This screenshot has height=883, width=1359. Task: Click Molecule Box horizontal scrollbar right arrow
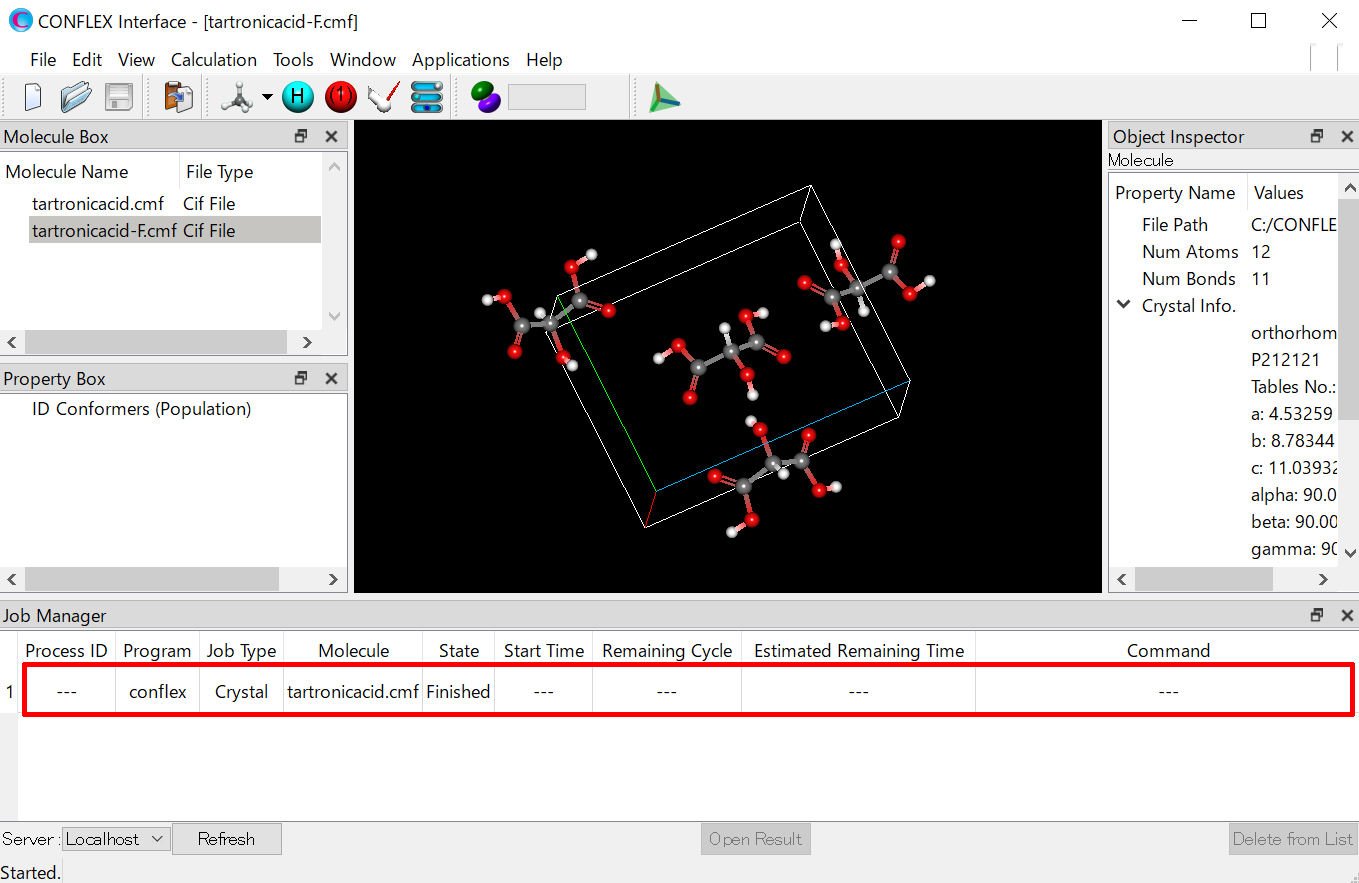(x=307, y=343)
